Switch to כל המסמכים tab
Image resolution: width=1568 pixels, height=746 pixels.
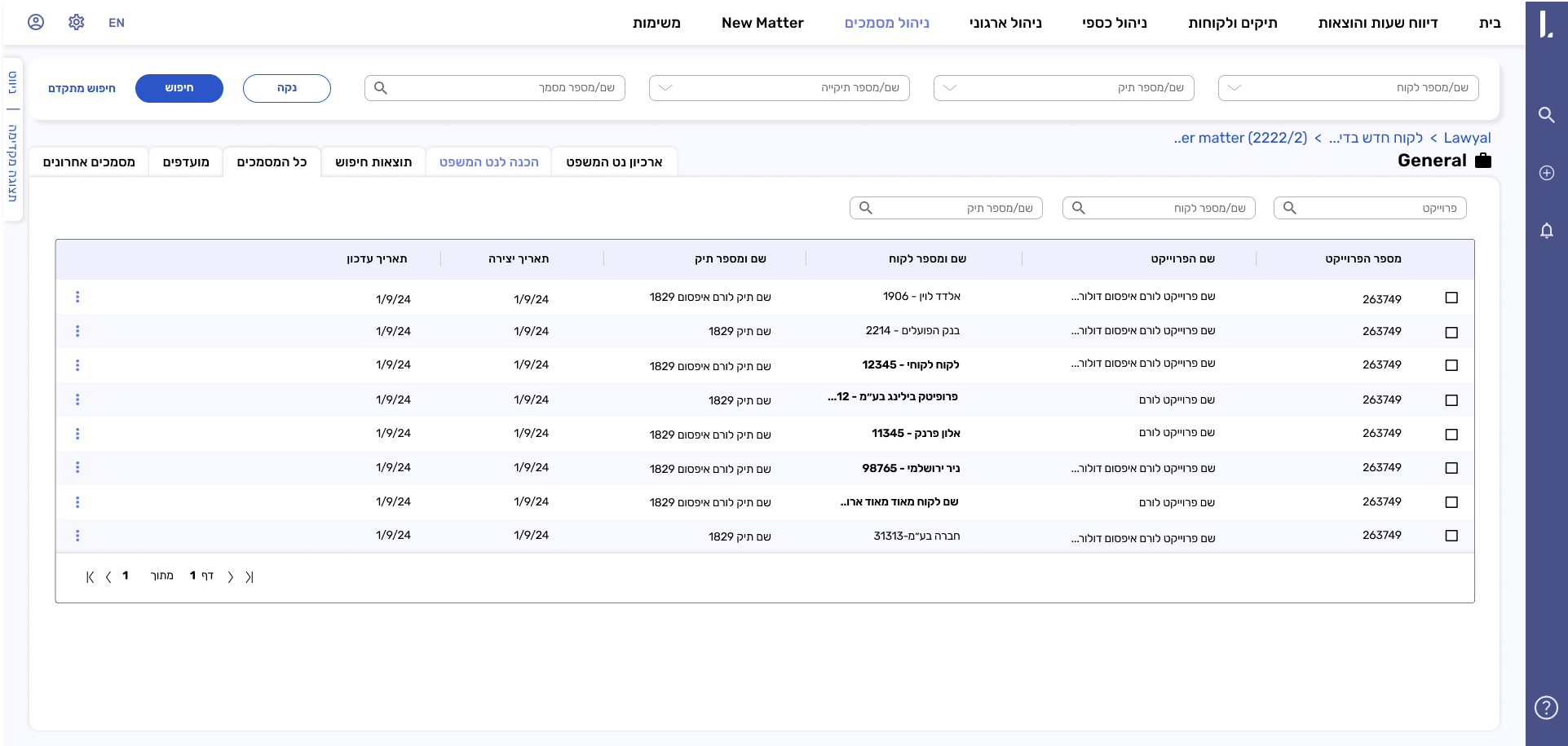272,162
